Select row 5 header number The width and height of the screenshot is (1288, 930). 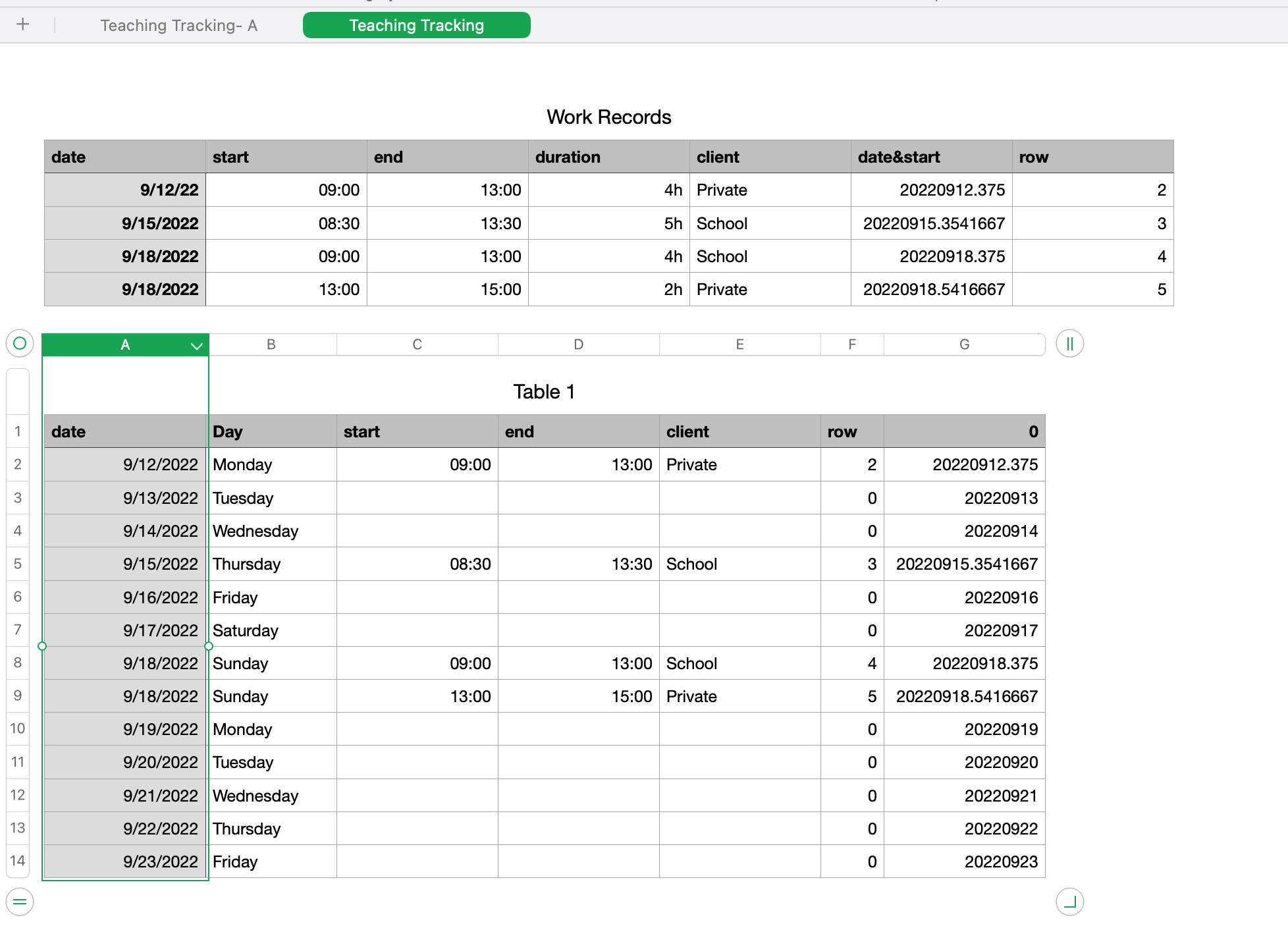[18, 564]
